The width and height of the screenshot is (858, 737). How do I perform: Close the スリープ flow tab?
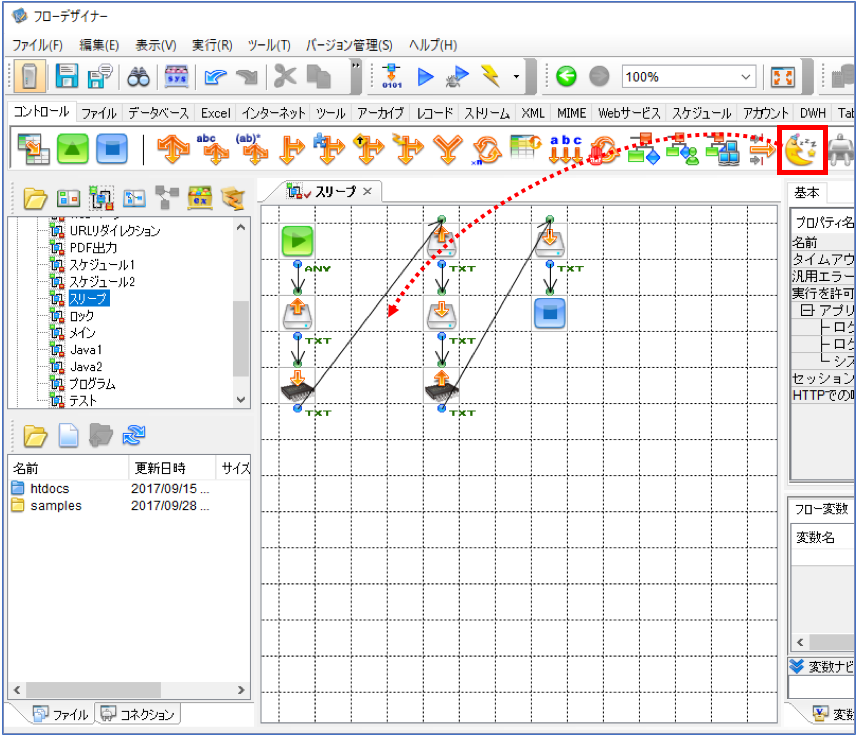coord(367,191)
